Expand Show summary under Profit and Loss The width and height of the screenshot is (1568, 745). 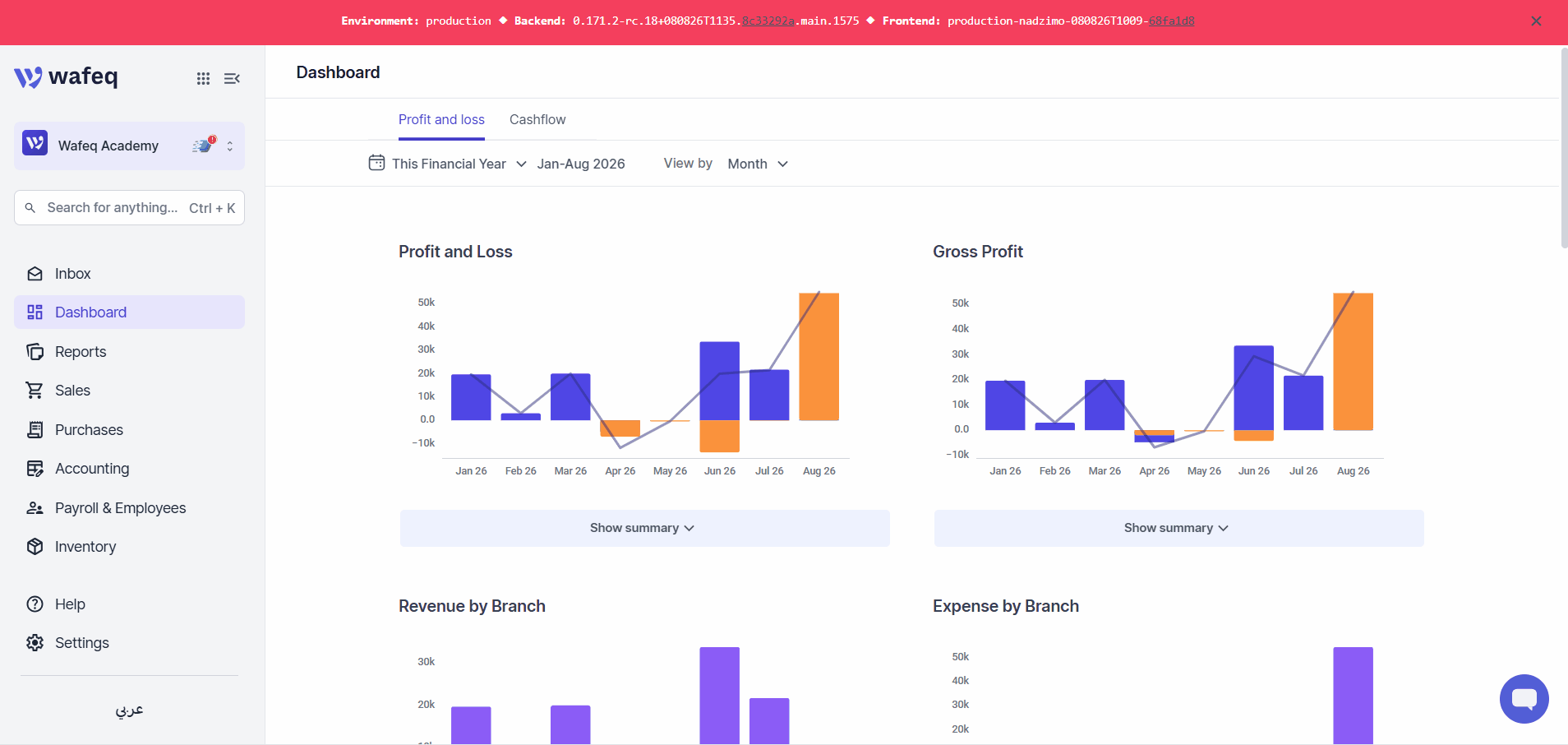coord(644,528)
